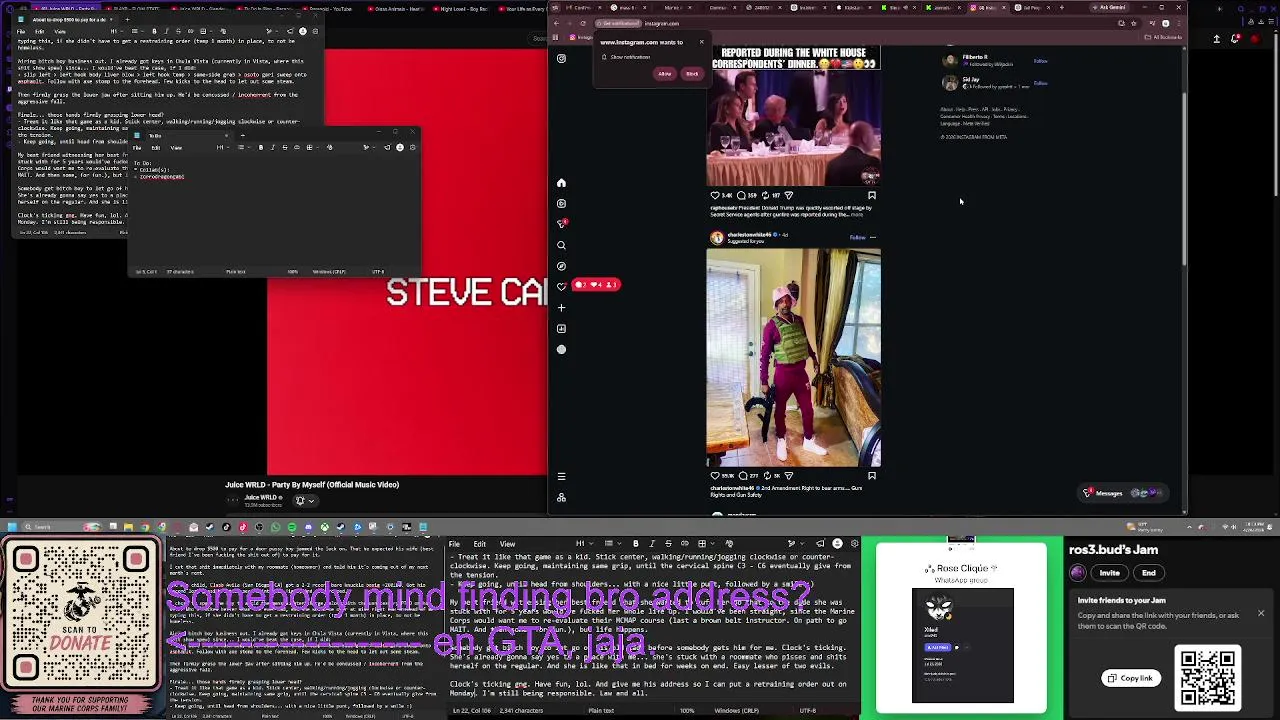Click the Instagram logo icon
The width and height of the screenshot is (1280, 720).
tap(561, 58)
